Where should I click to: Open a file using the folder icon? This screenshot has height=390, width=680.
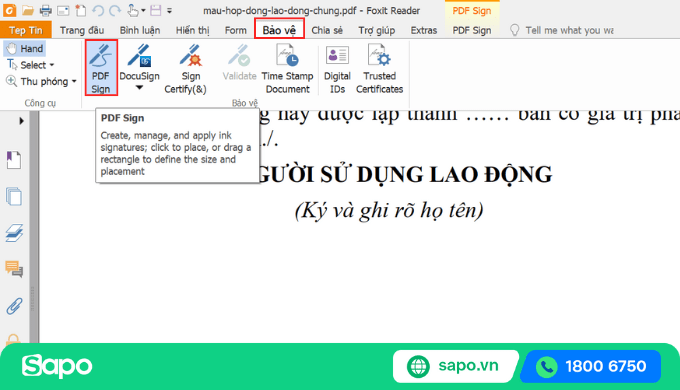(28, 10)
